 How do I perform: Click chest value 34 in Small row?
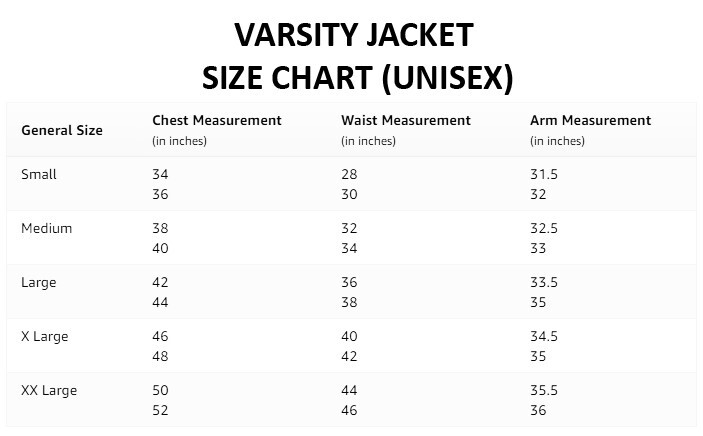tap(160, 174)
